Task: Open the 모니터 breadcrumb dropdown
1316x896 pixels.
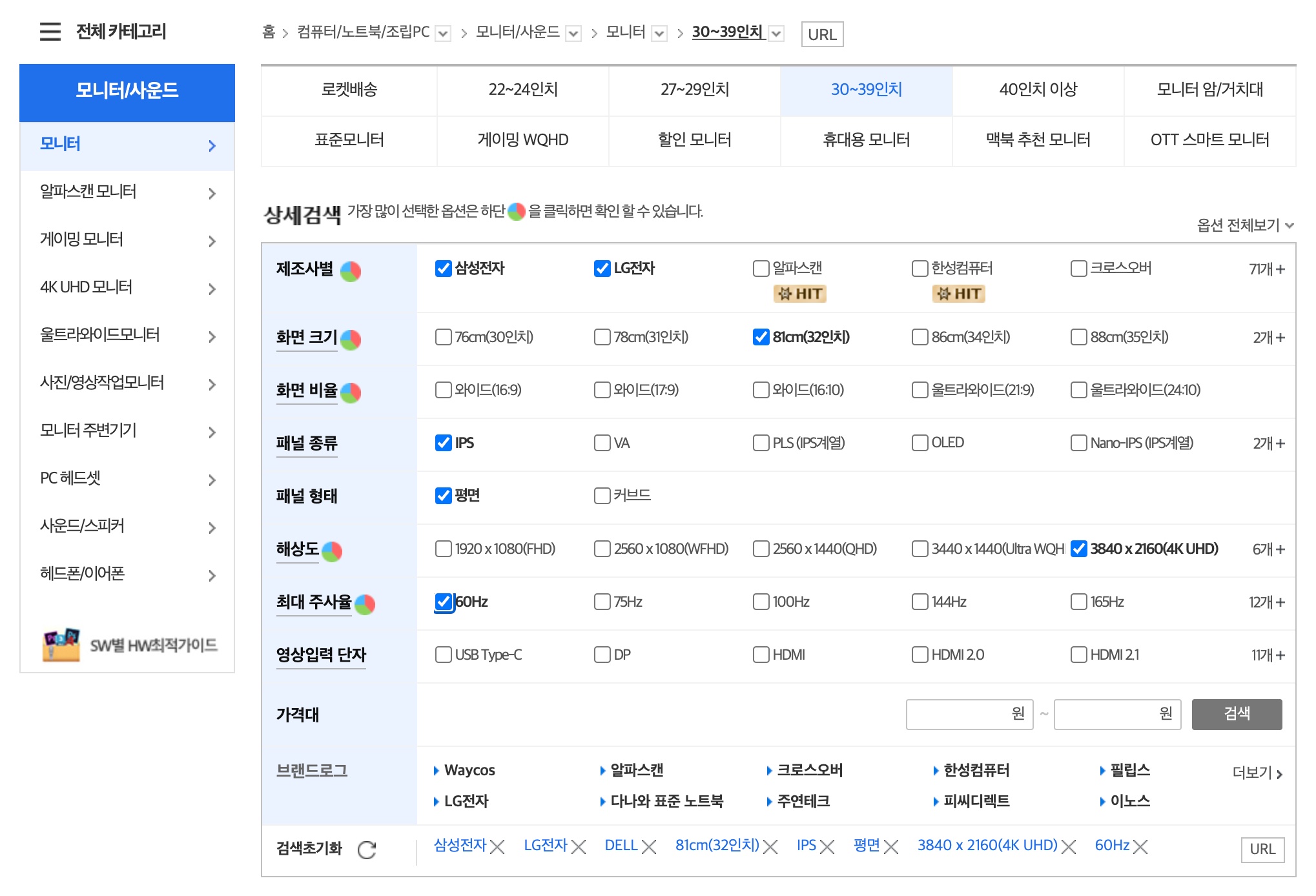Action: tap(659, 32)
